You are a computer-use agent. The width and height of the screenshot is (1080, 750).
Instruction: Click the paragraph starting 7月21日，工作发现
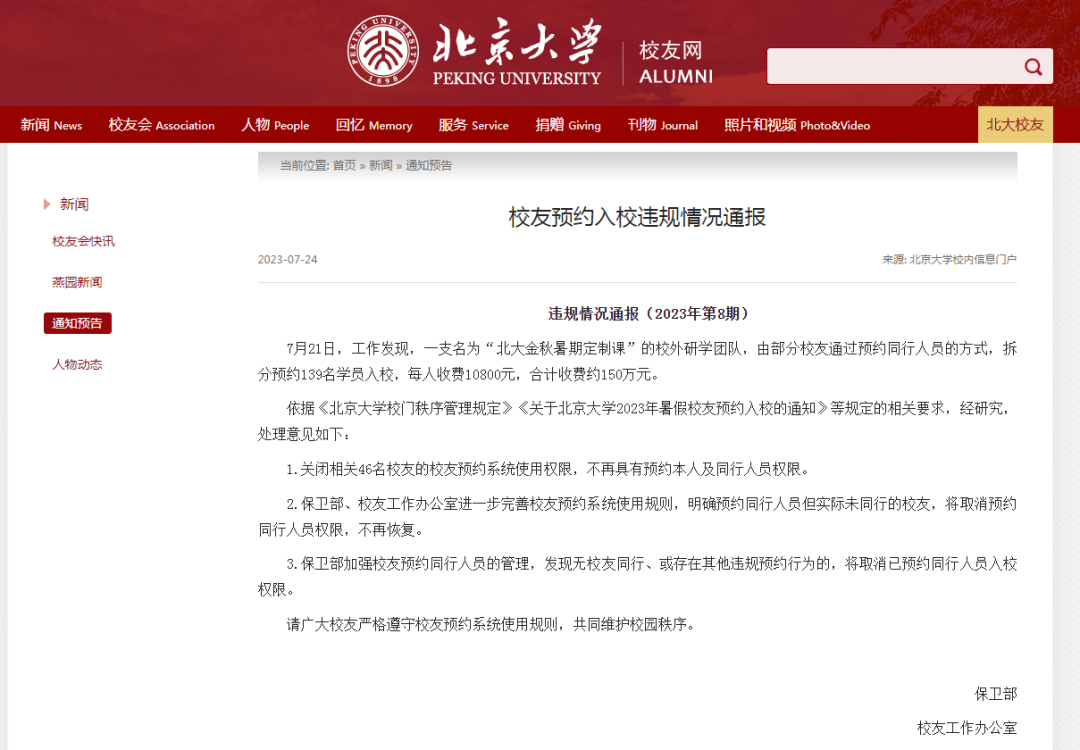click(x=637, y=362)
